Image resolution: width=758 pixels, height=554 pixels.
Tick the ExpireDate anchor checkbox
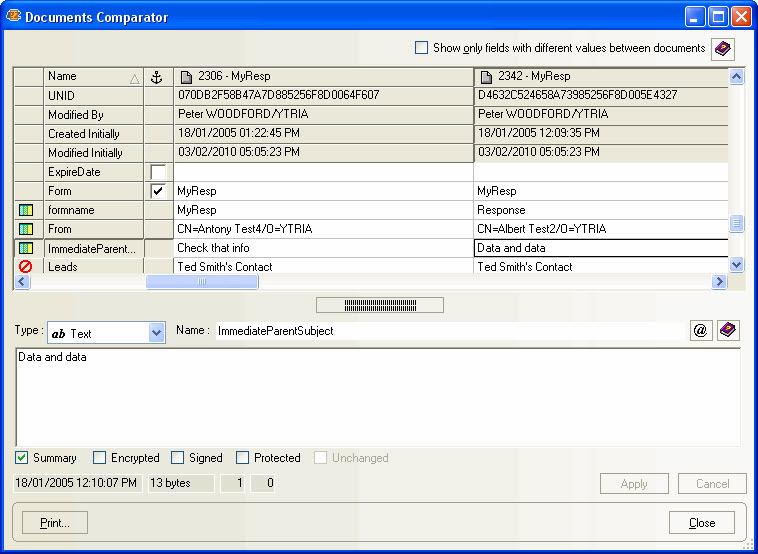157,172
